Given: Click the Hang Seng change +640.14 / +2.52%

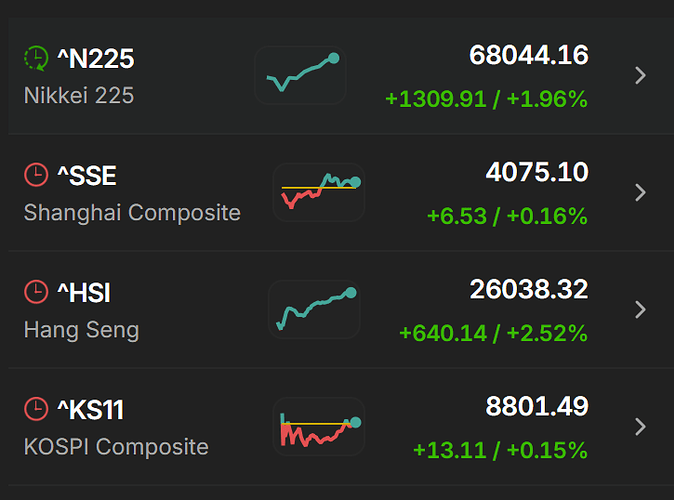Looking at the screenshot, I should click(493, 333).
